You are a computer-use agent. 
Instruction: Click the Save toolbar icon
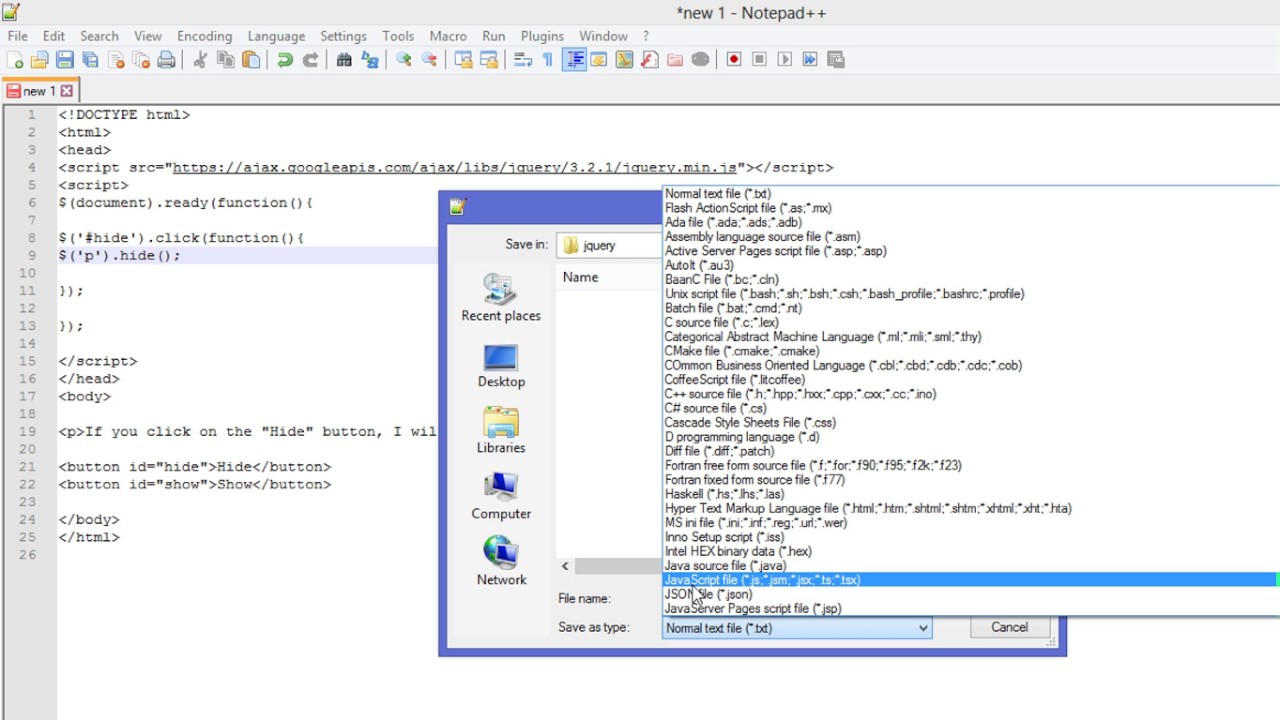click(65, 60)
